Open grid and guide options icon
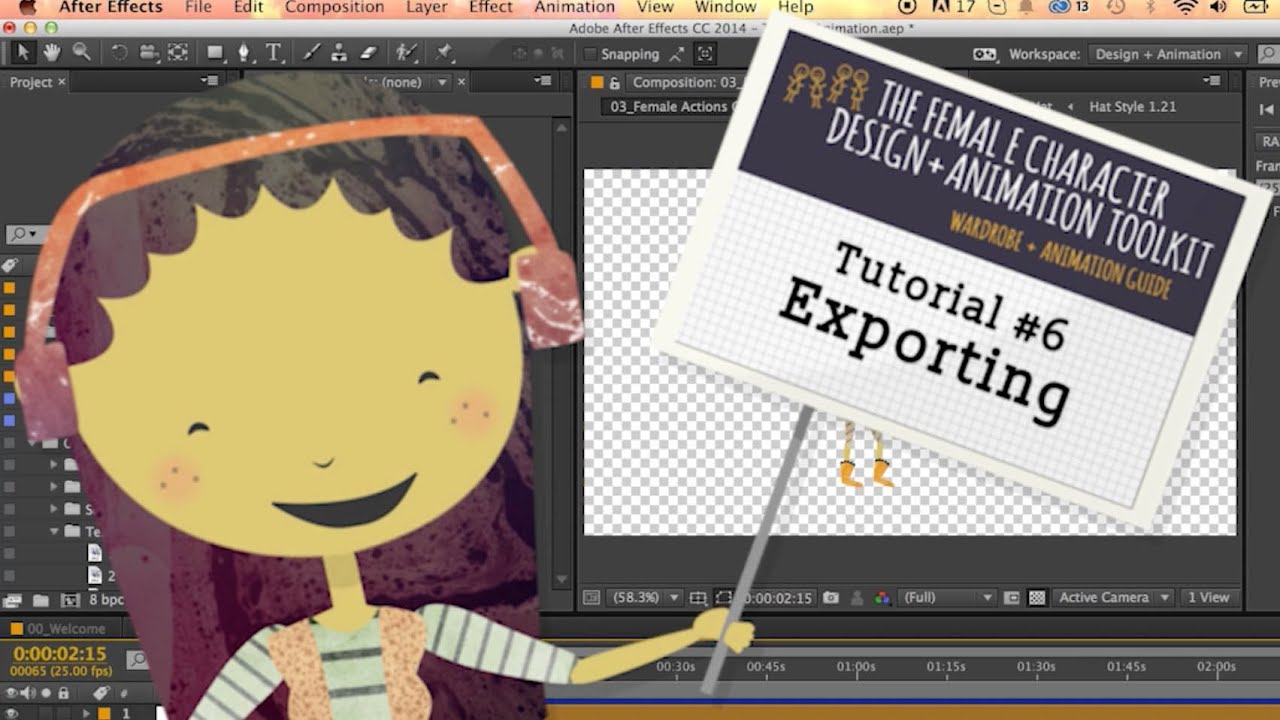Image resolution: width=1280 pixels, height=720 pixels. point(698,598)
